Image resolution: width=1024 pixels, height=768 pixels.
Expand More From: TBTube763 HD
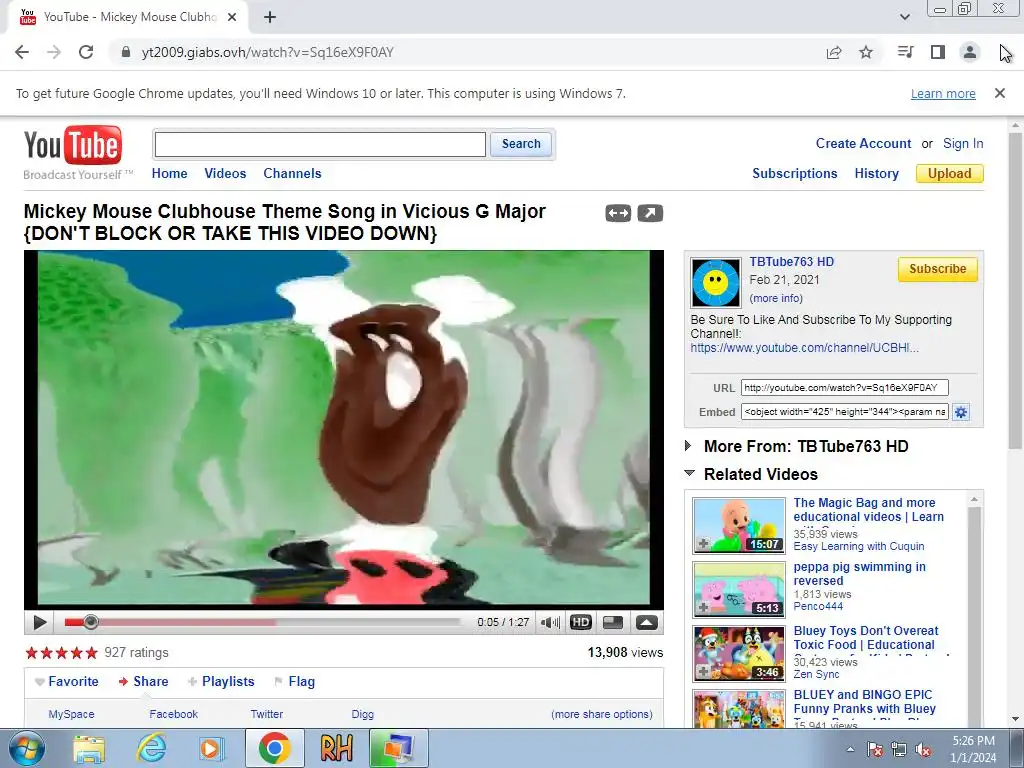point(806,446)
